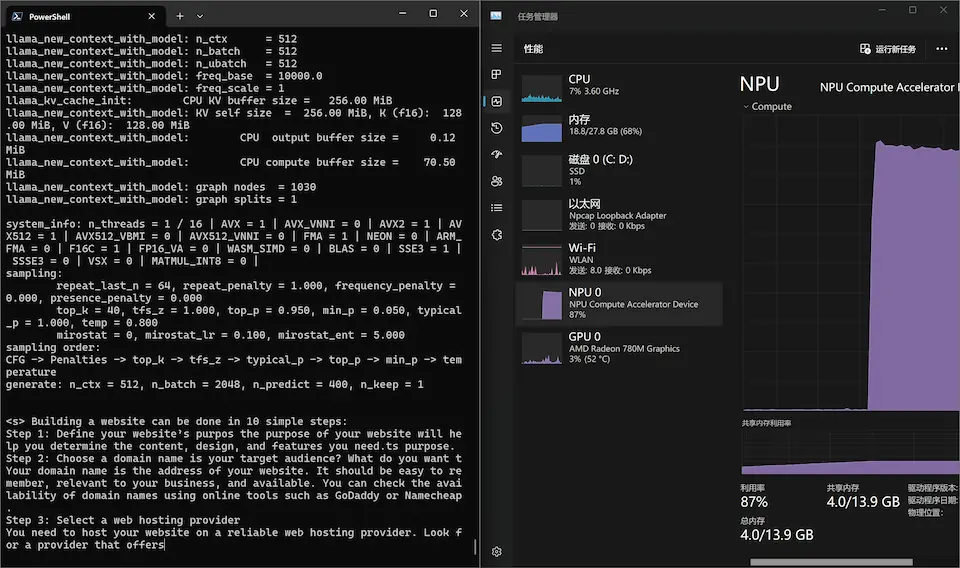The height and width of the screenshot is (568, 960).
Task: Open the Processes page in Task Manager sidebar
Action: [x=497, y=74]
